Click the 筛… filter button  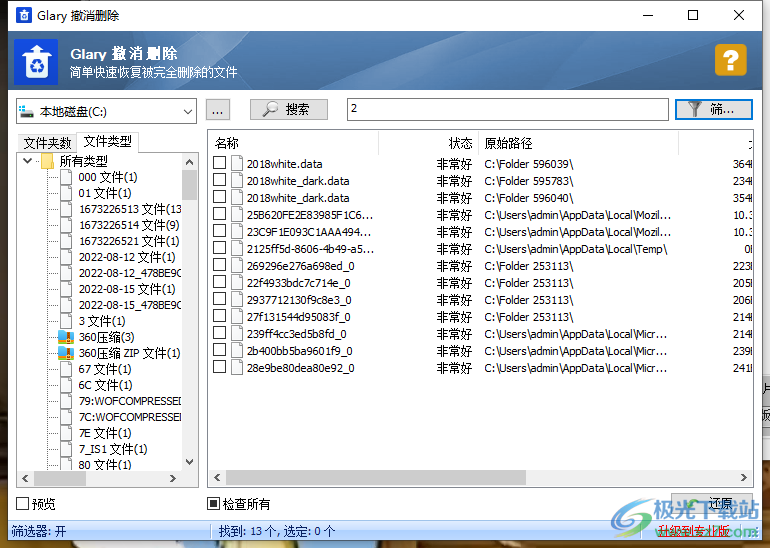pyautogui.click(x=714, y=109)
